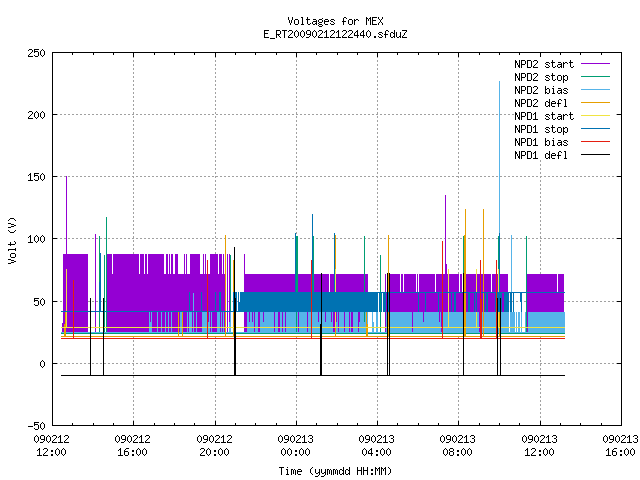
Task: Click the 'NPD2 defl' legend label
Action: (541, 103)
